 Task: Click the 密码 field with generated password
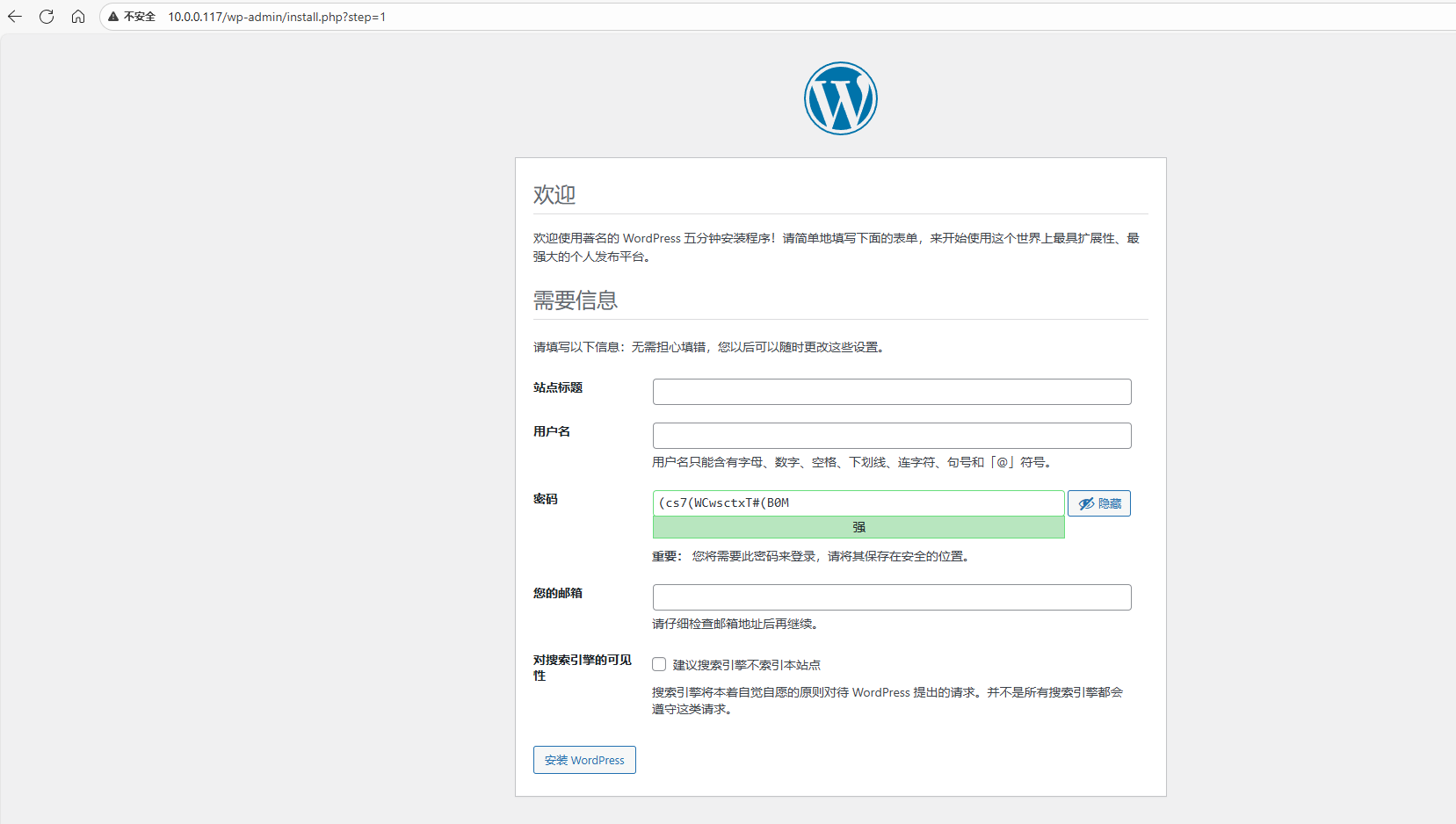tap(858, 503)
